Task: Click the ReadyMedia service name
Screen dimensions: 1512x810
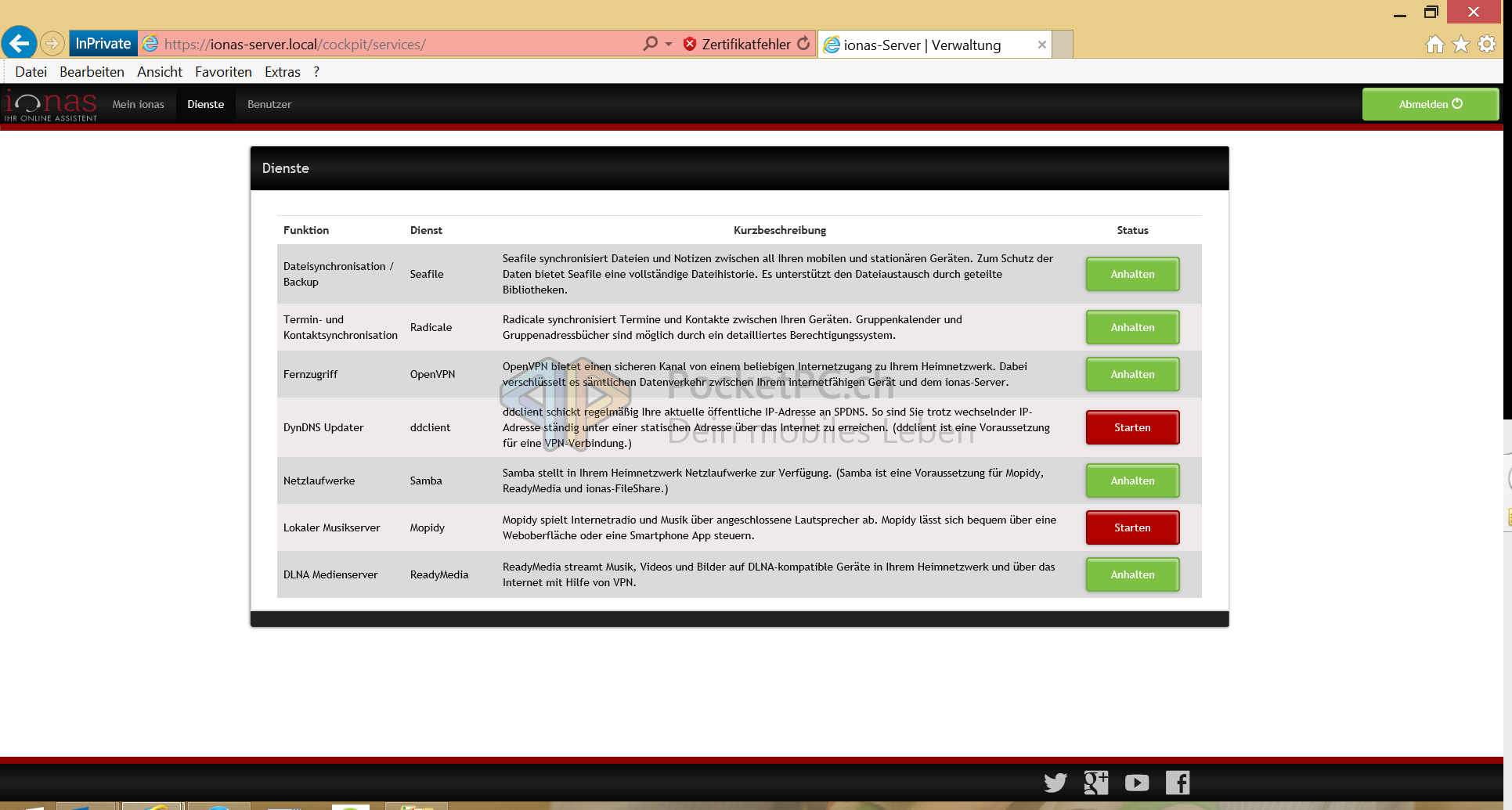Action: coord(439,574)
